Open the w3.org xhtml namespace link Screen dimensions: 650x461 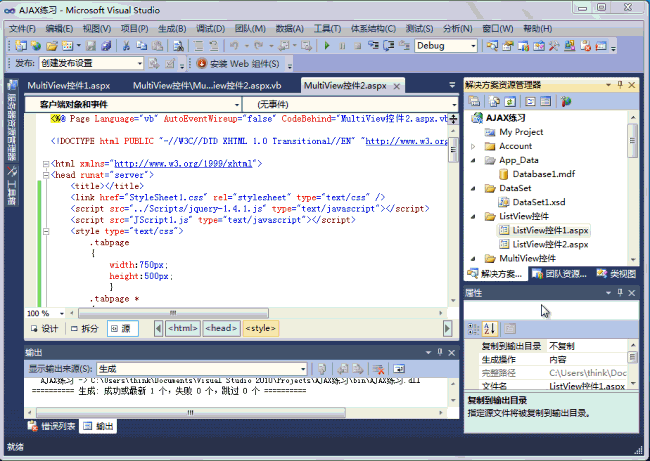coord(183,164)
